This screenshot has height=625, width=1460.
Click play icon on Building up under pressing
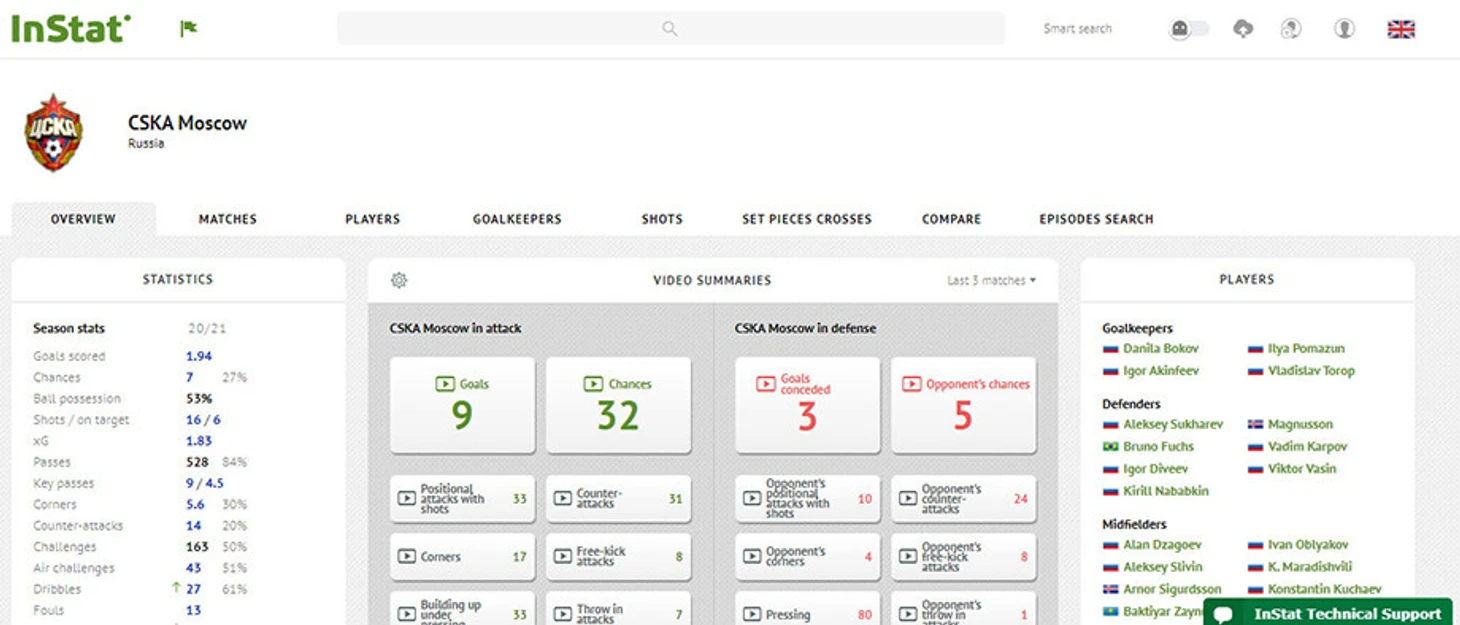[x=407, y=614]
